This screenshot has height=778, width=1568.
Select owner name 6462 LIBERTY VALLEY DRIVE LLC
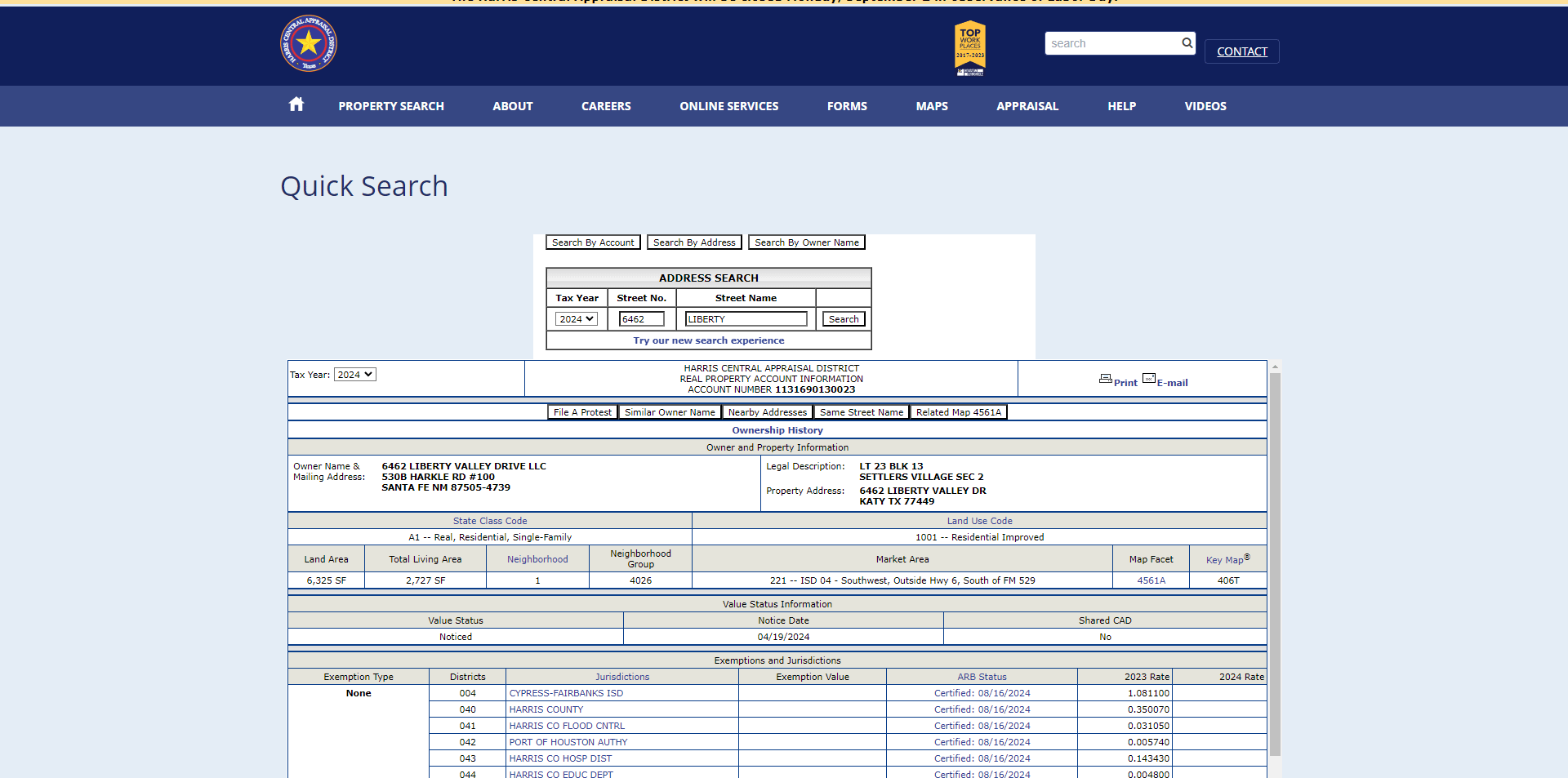point(464,466)
